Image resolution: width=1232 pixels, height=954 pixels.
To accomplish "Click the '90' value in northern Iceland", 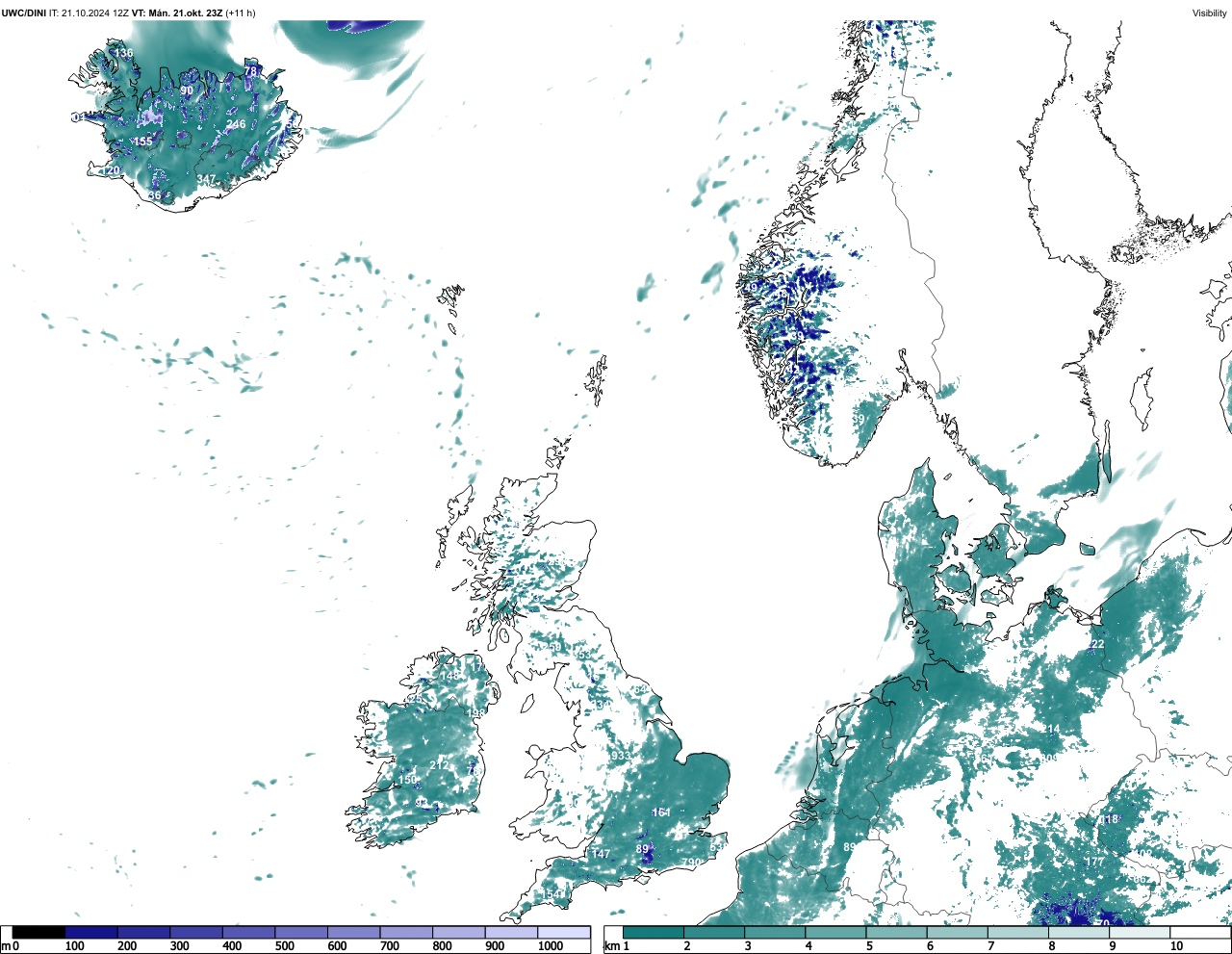I will (x=187, y=90).
